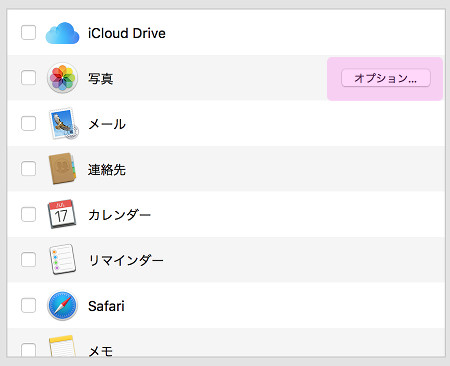The width and height of the screenshot is (450, 366).
Task: Click the Safari compass icon
Action: [62, 305]
